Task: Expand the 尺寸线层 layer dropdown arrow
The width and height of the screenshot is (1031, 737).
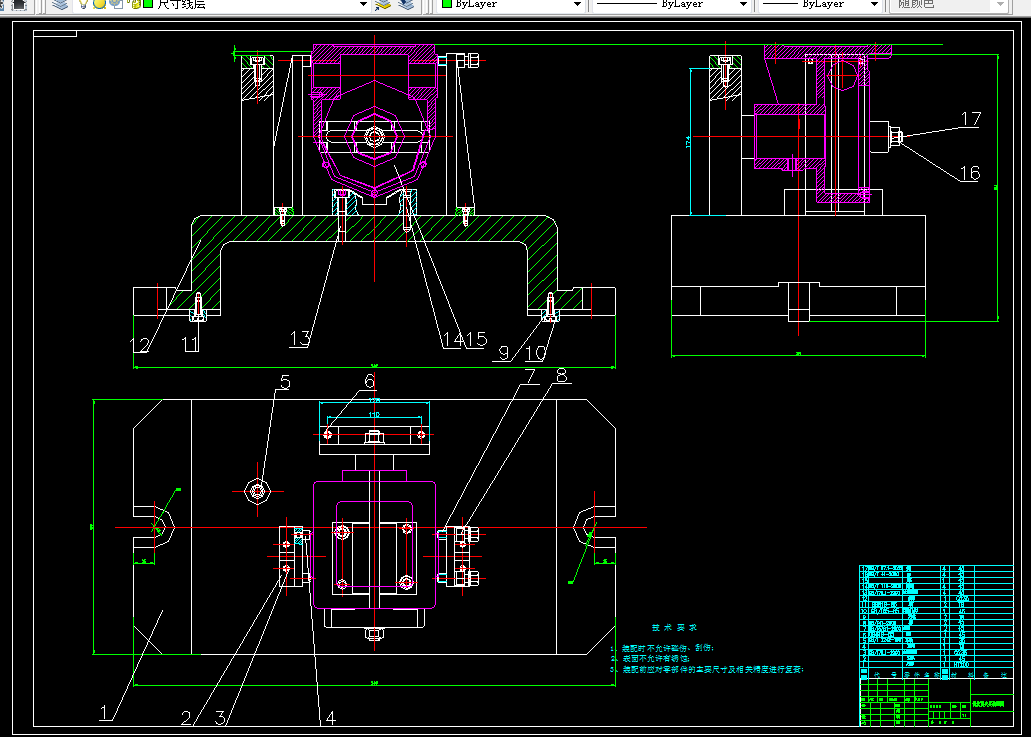Action: click(363, 4)
